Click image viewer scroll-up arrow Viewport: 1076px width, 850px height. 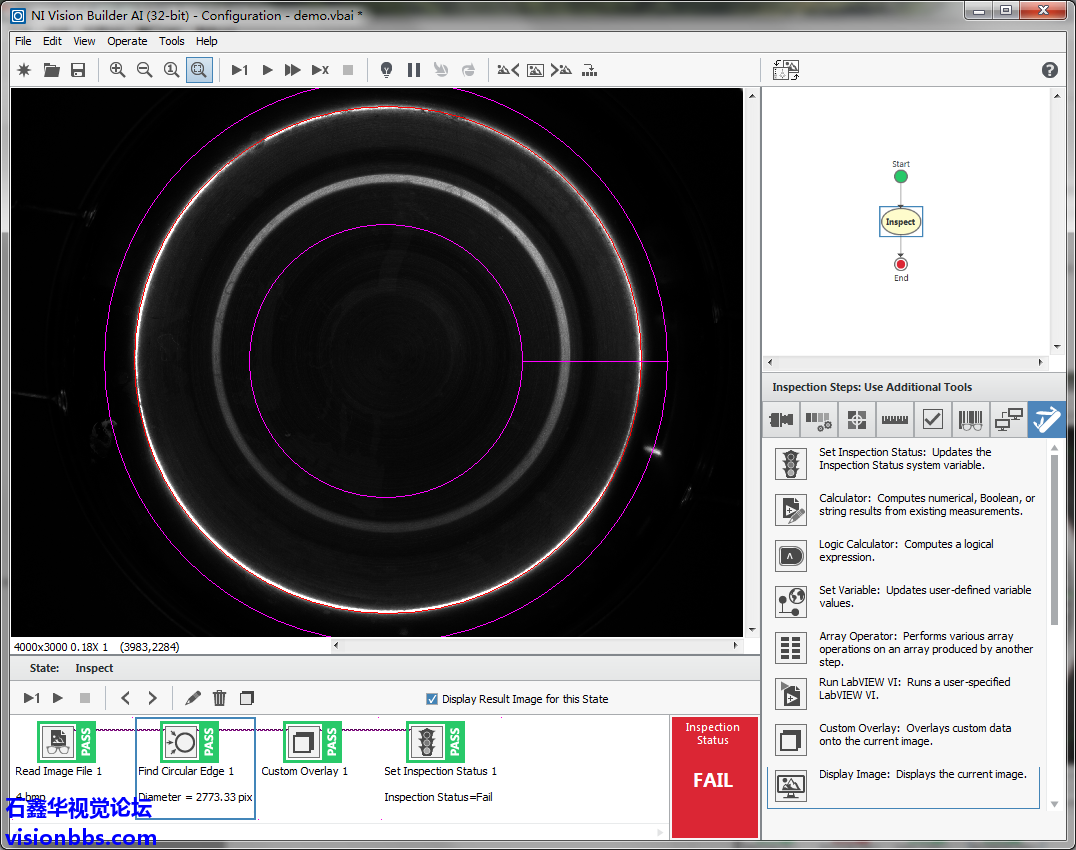752,95
